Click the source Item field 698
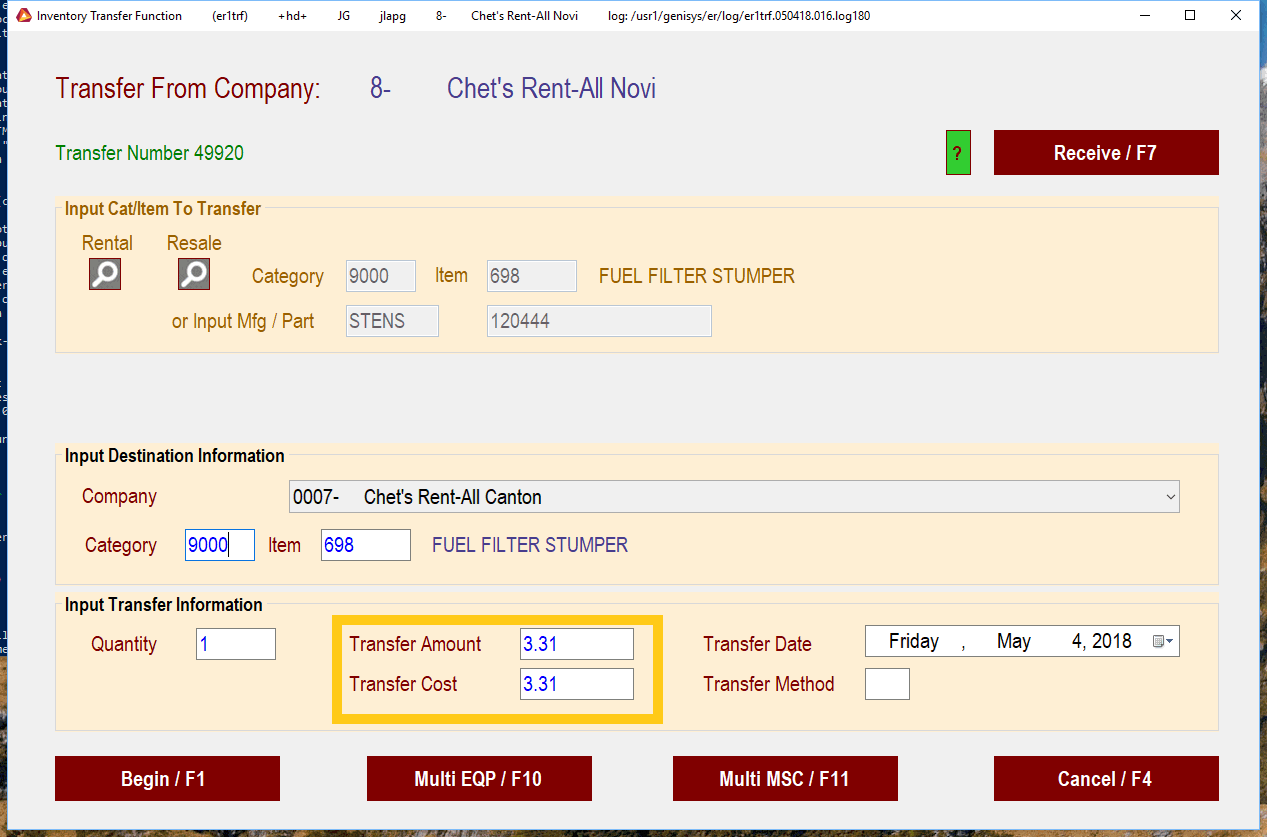This screenshot has height=837, width=1267. point(532,276)
